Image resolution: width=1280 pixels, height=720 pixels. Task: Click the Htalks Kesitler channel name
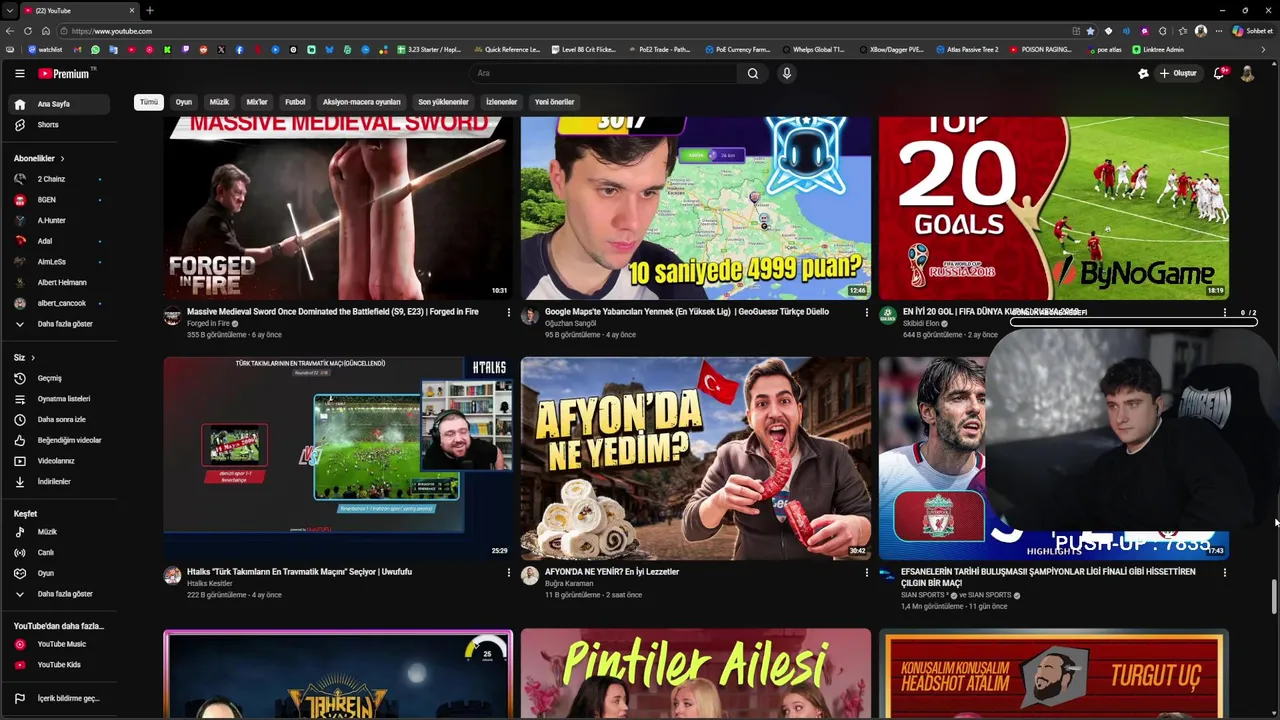coord(209,584)
